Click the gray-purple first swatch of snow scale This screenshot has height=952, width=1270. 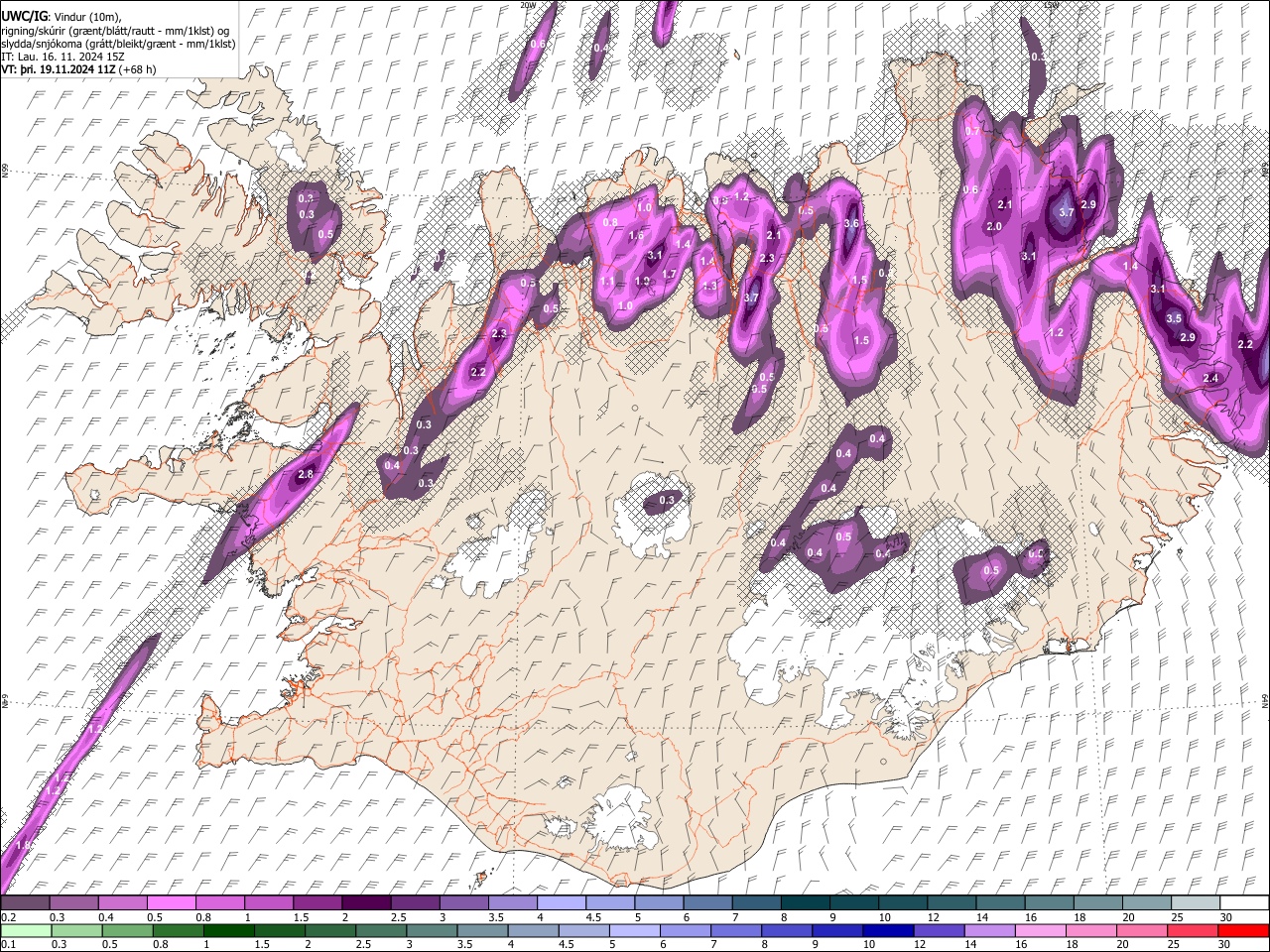pyautogui.click(x=27, y=903)
